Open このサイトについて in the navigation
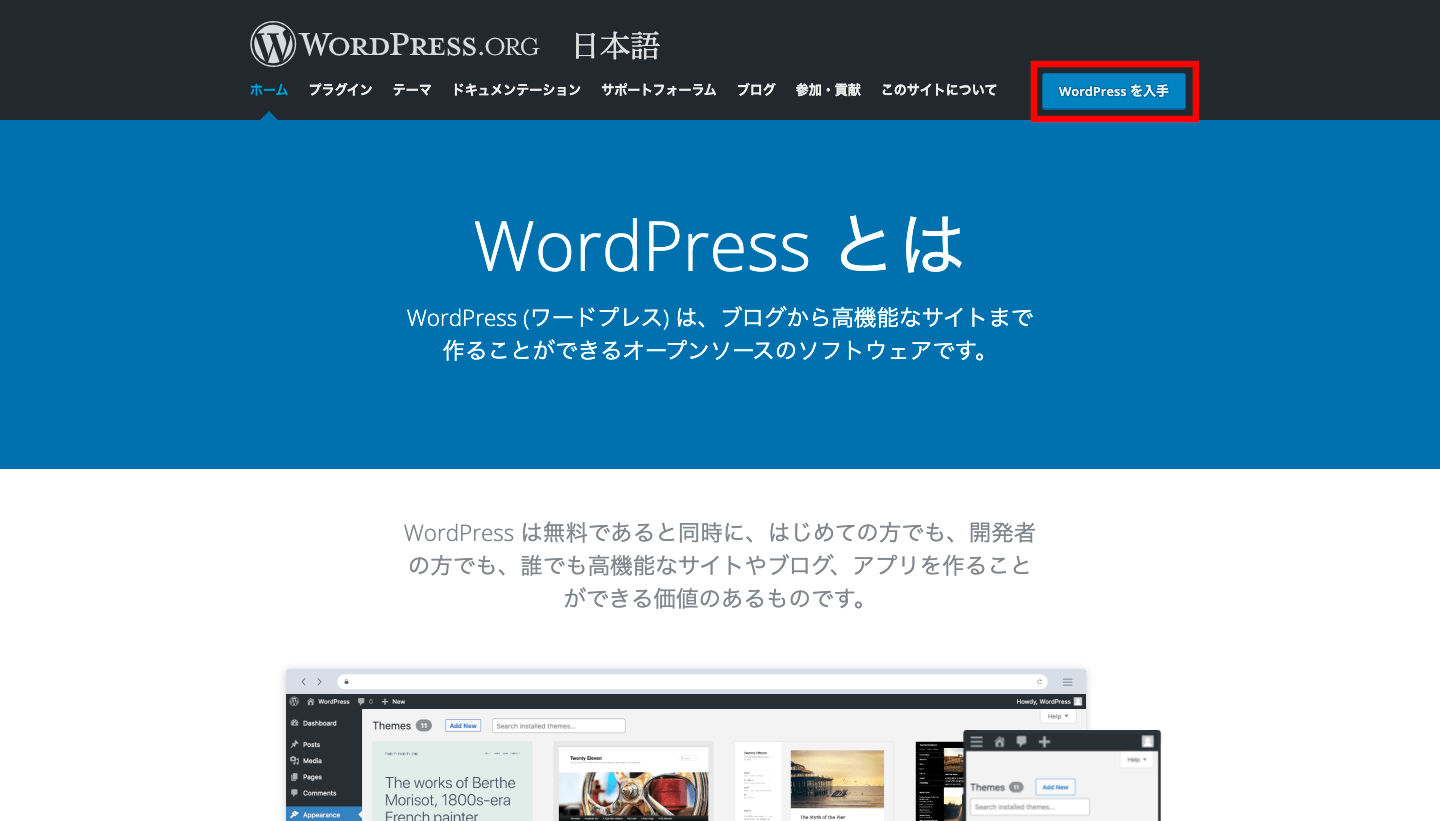This screenshot has height=821, width=1440. (x=939, y=90)
